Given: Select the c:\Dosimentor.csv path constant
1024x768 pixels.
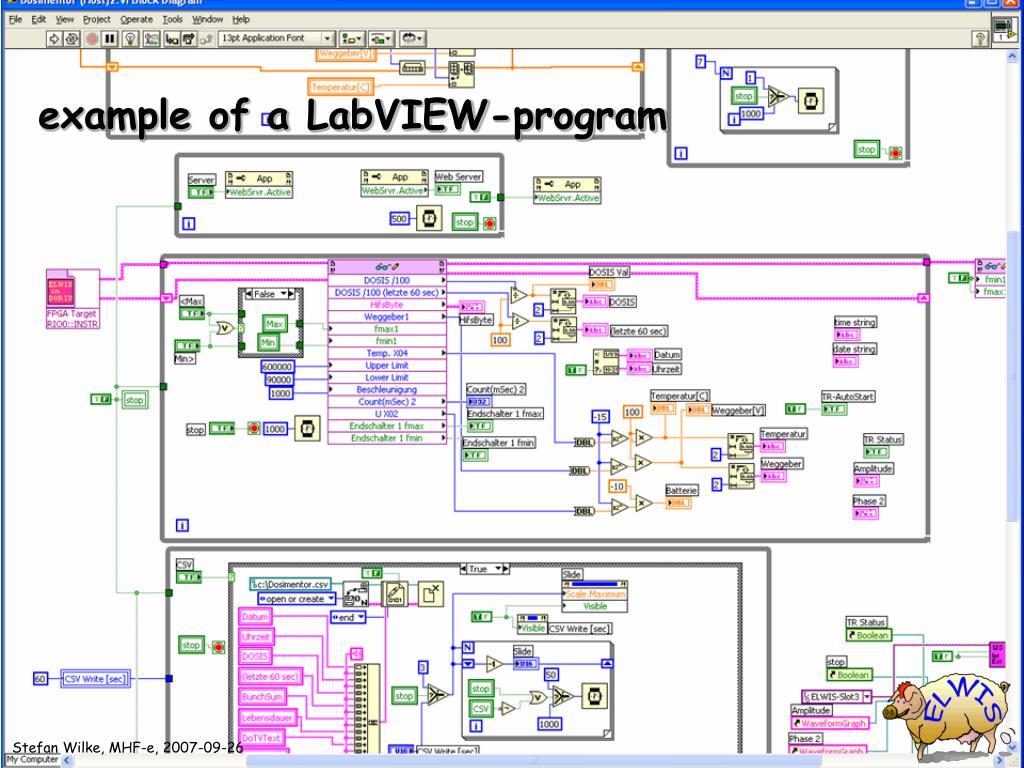Looking at the screenshot, I should tap(291, 584).
